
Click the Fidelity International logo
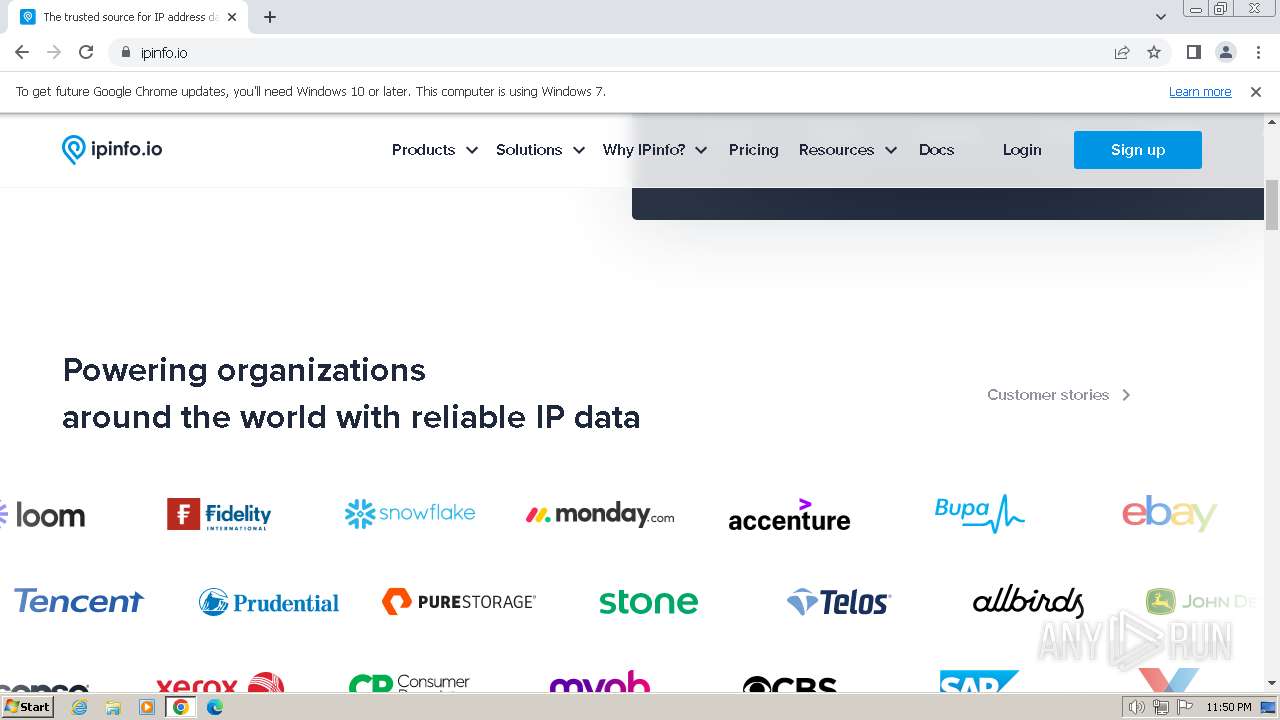click(x=219, y=514)
